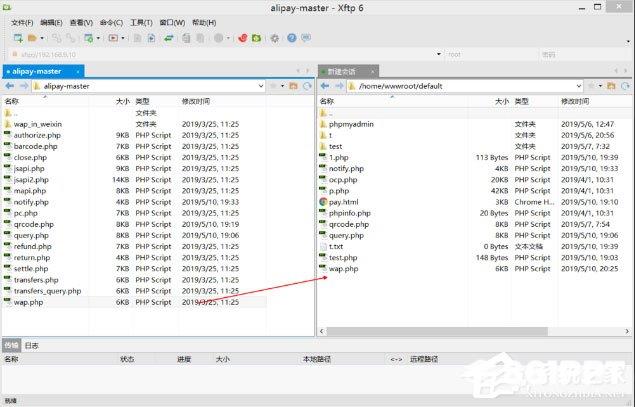Click the new file transfer window icon

(88, 38)
